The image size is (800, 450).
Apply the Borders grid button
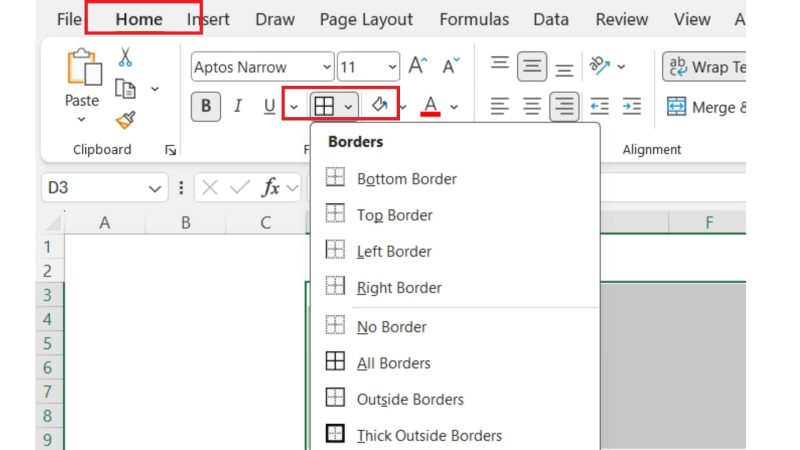(324, 106)
